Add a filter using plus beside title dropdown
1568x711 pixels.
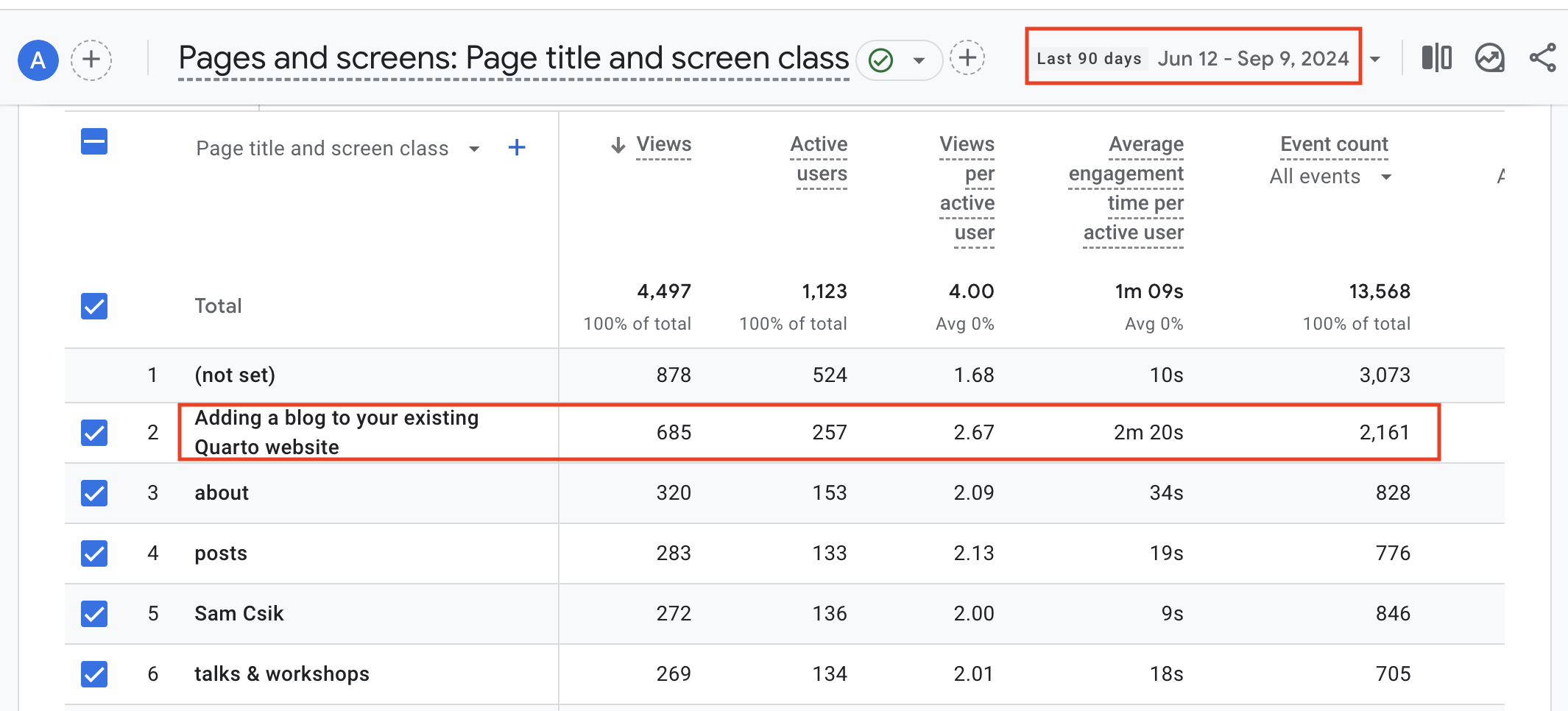click(x=967, y=58)
